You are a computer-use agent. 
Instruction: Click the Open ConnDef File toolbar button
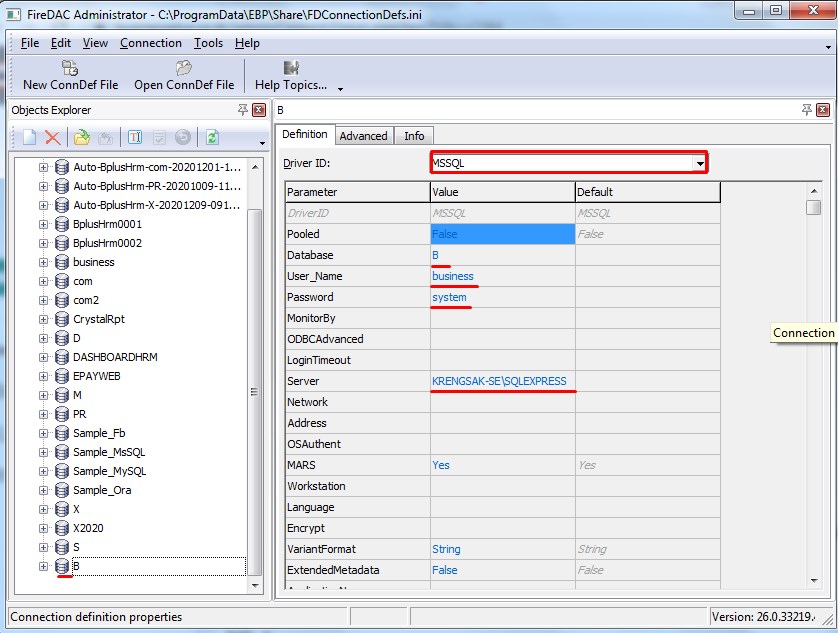[184, 75]
